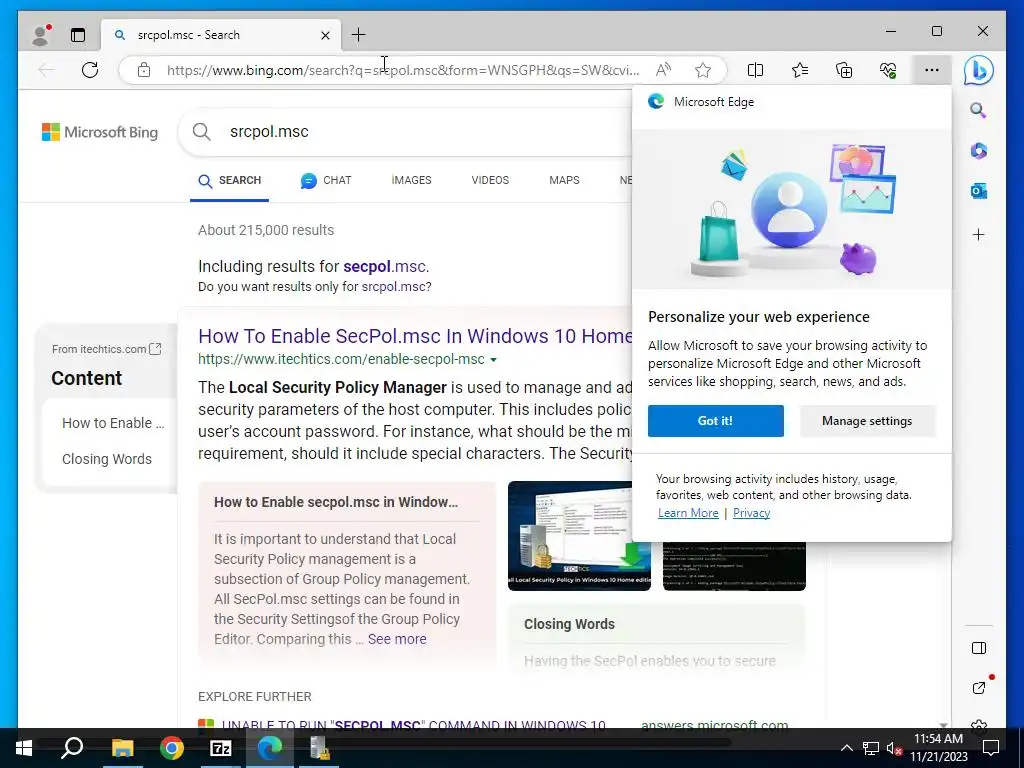Screen dimensions: 1024x768
Task: Open Bing Copilot sidebar button
Action: pyautogui.click(x=978, y=70)
